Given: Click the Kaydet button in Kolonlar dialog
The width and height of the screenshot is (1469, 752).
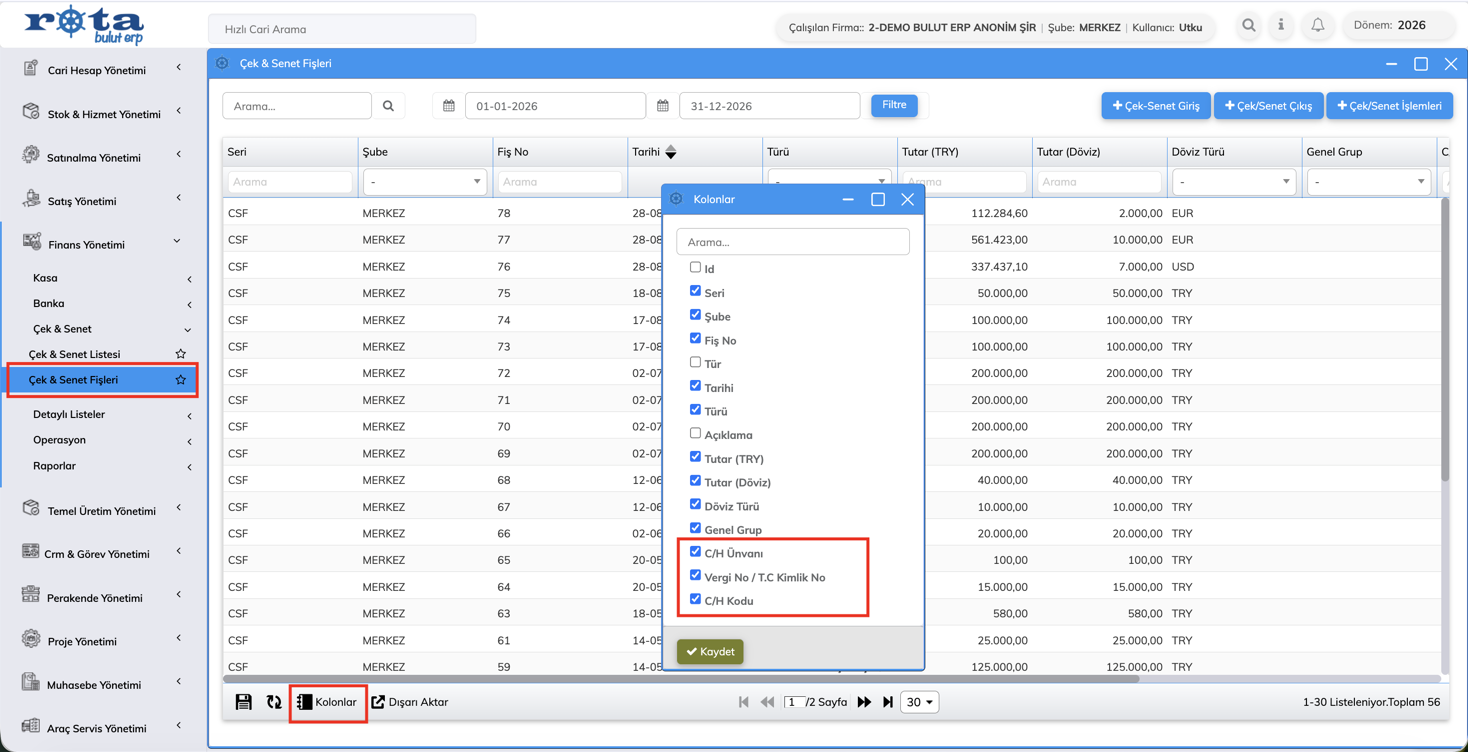Looking at the screenshot, I should [710, 651].
